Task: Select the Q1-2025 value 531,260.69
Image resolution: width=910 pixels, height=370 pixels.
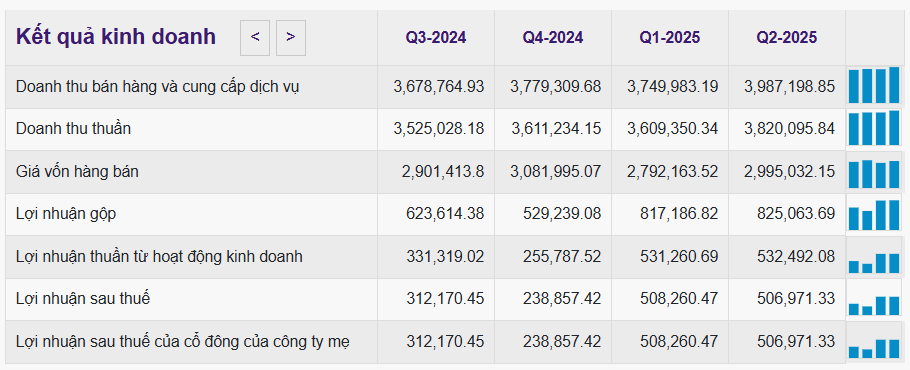Action: (679, 256)
